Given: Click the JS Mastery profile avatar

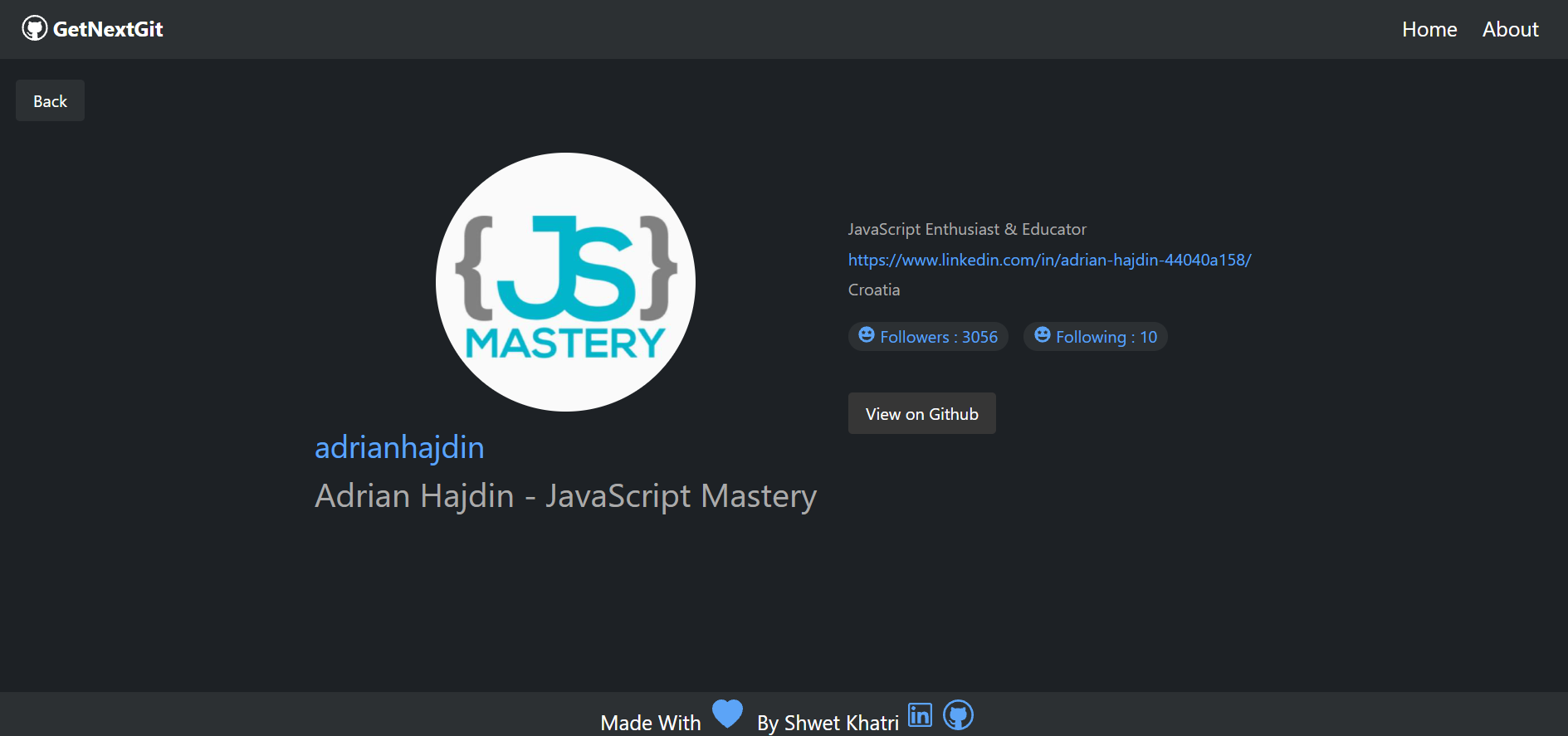Looking at the screenshot, I should 565,281.
